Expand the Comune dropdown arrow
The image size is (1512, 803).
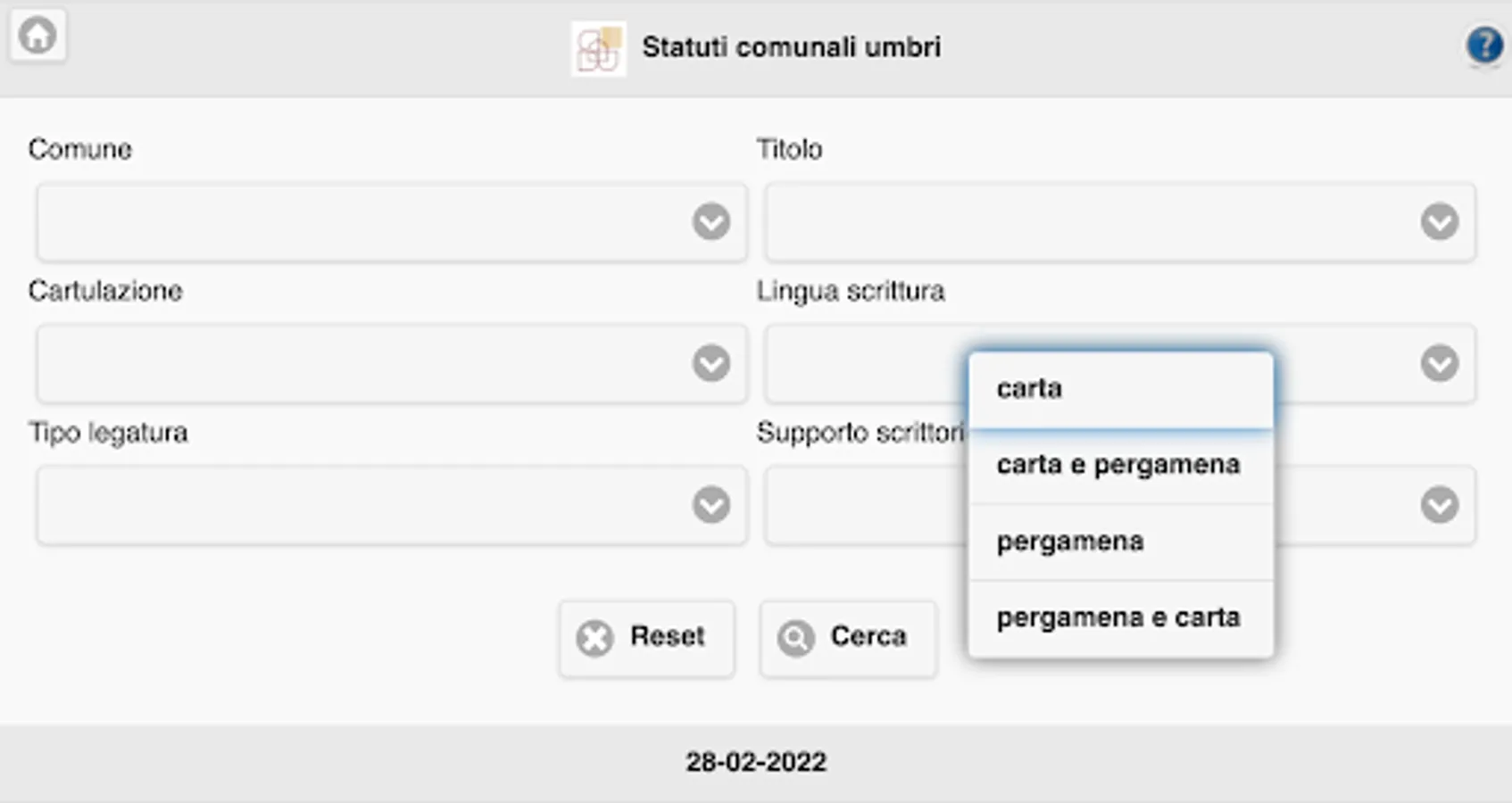pos(710,222)
